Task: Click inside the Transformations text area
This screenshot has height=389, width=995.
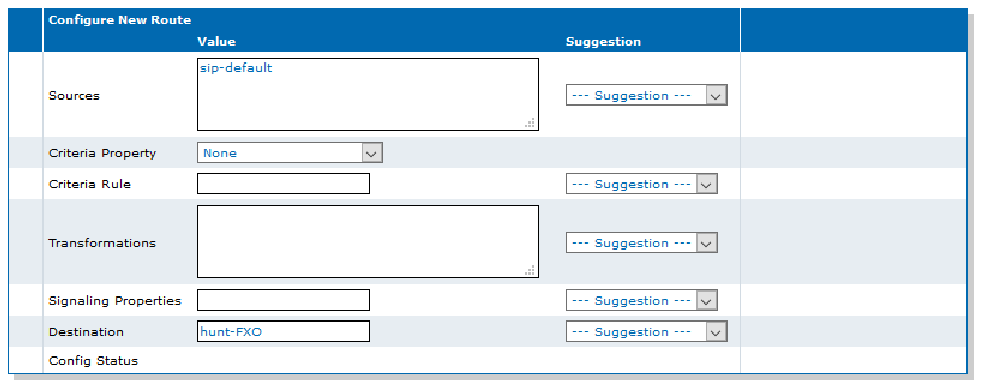Action: pos(367,241)
